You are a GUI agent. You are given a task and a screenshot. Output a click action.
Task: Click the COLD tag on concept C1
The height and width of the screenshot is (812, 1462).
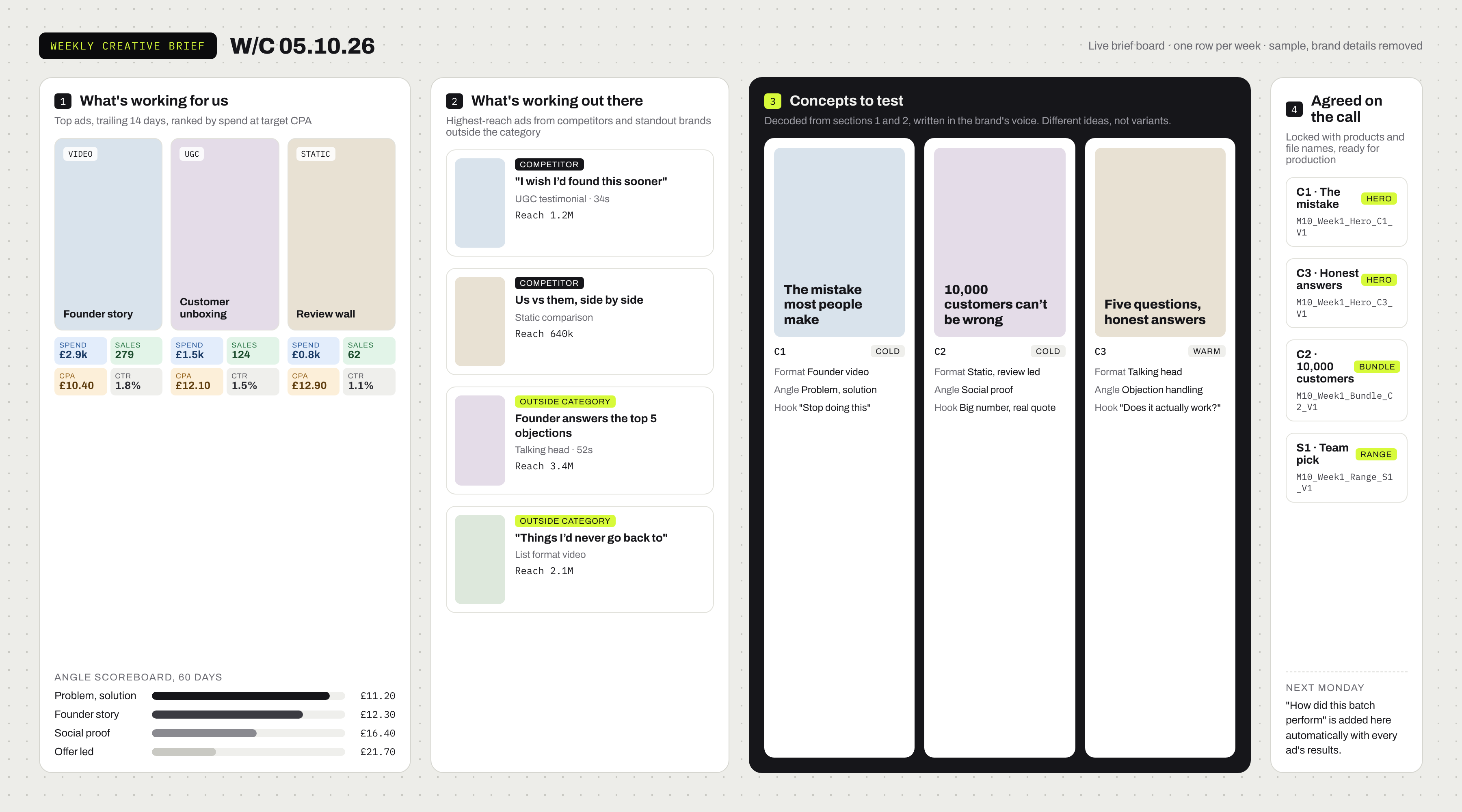click(x=887, y=351)
